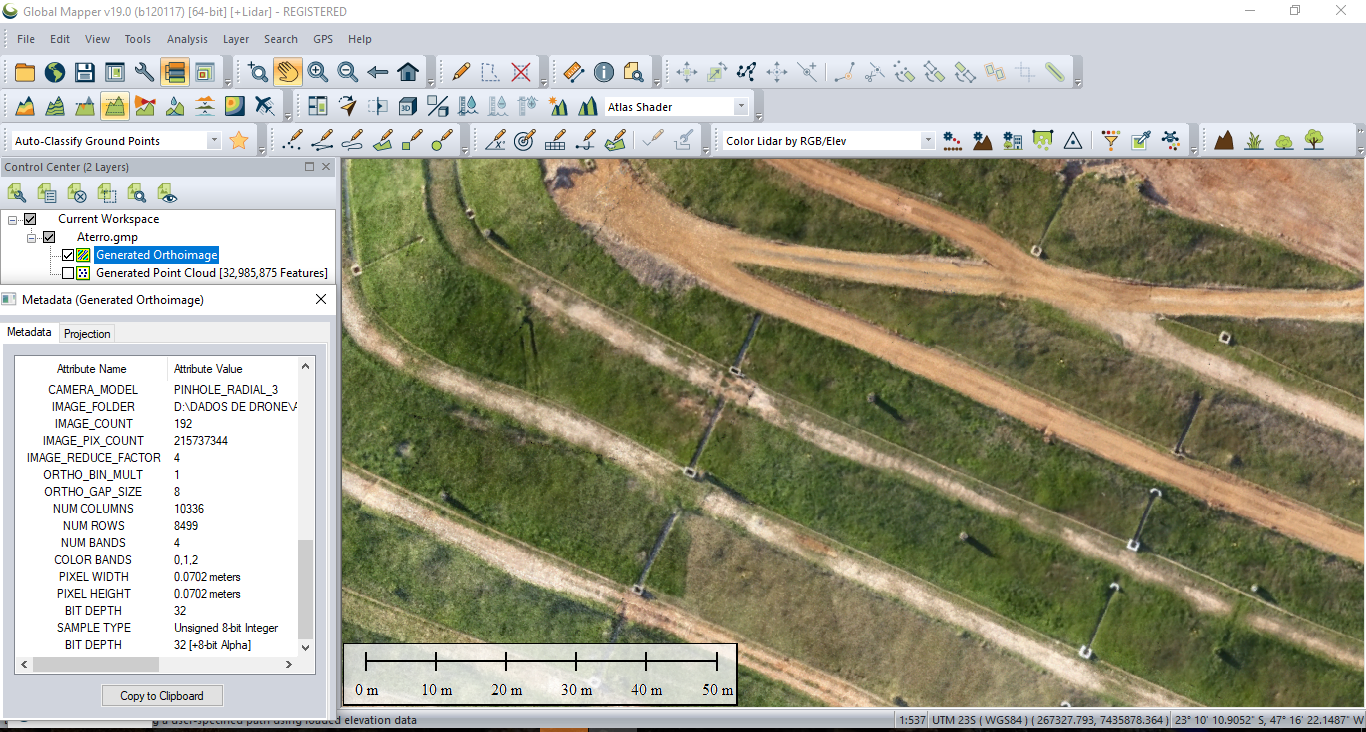Viewport: 1366px width, 732px height.
Task: Click the layer metadata list icon in Control Center
Action: [x=47, y=193]
